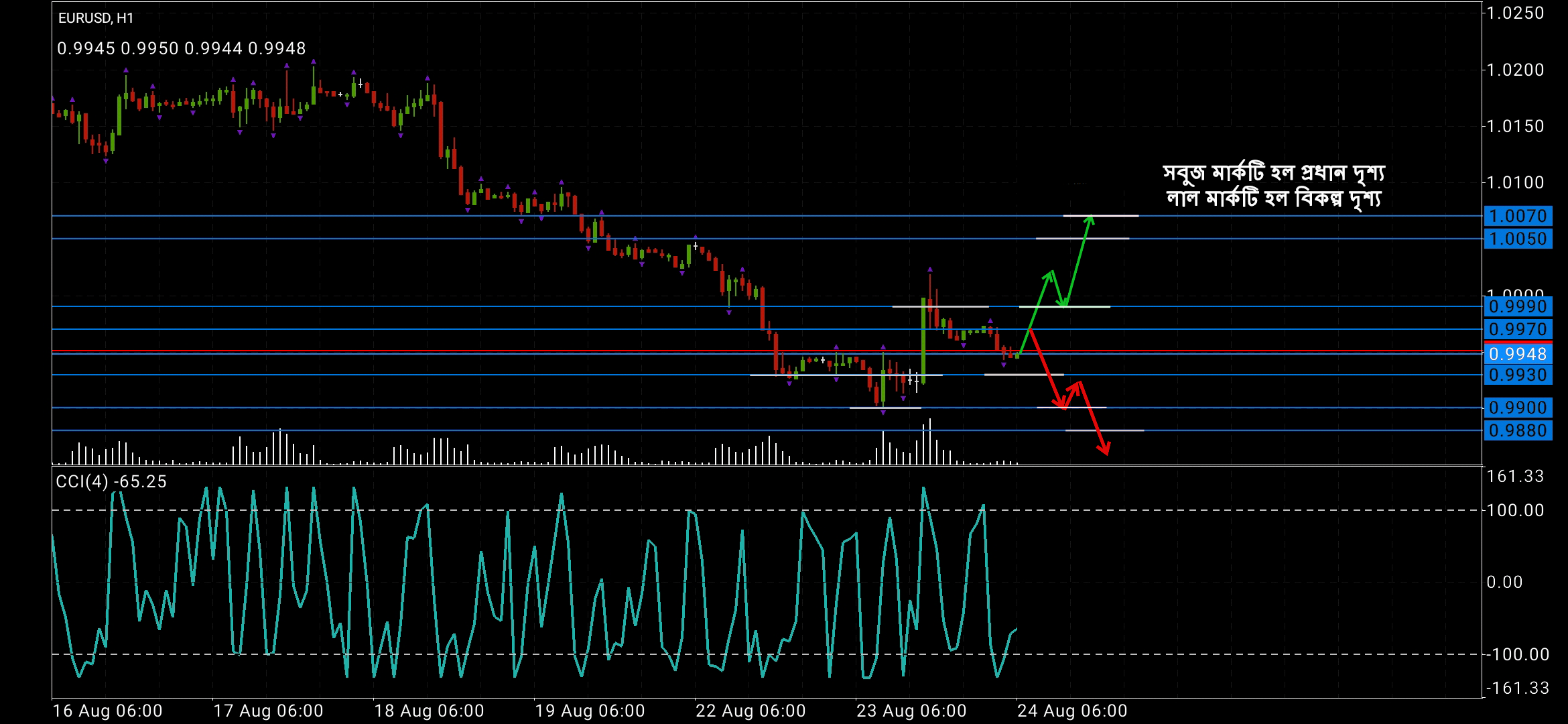Click the EURUSD, H1 chart title

pos(96,18)
